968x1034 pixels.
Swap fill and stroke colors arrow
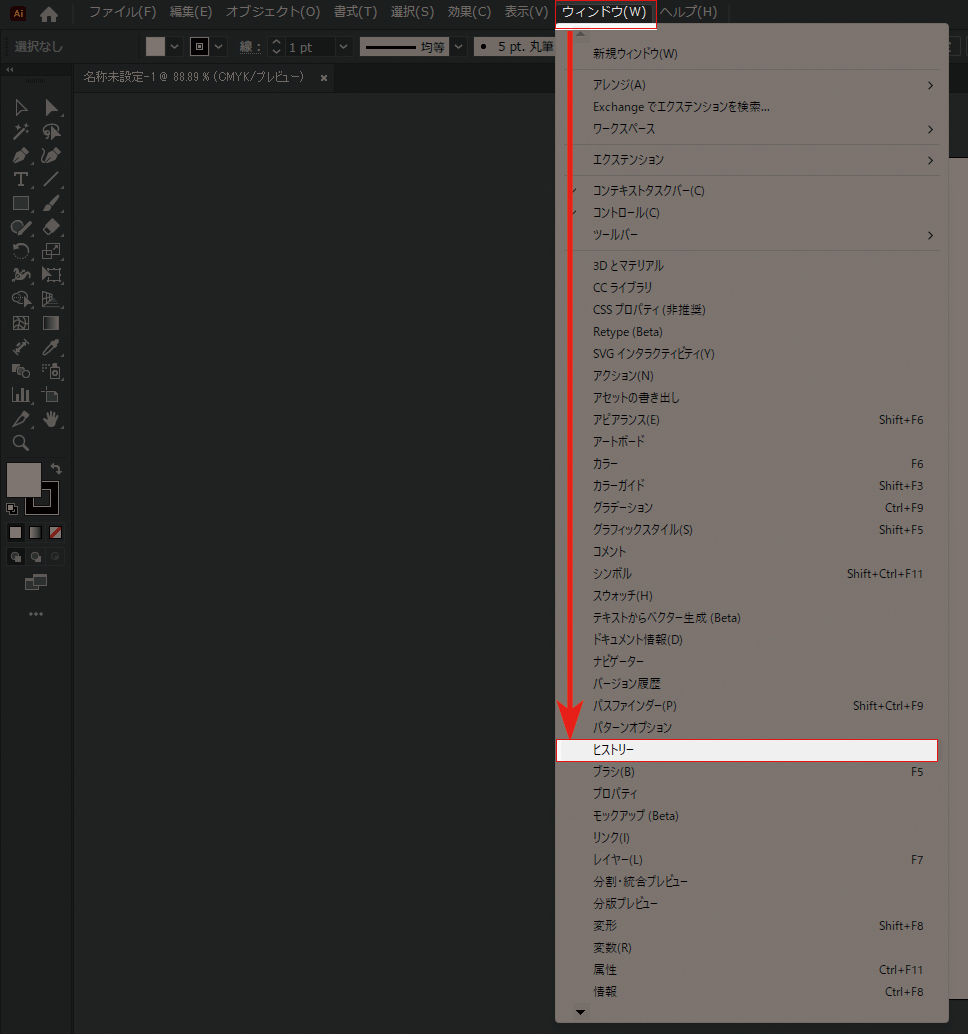(57, 468)
